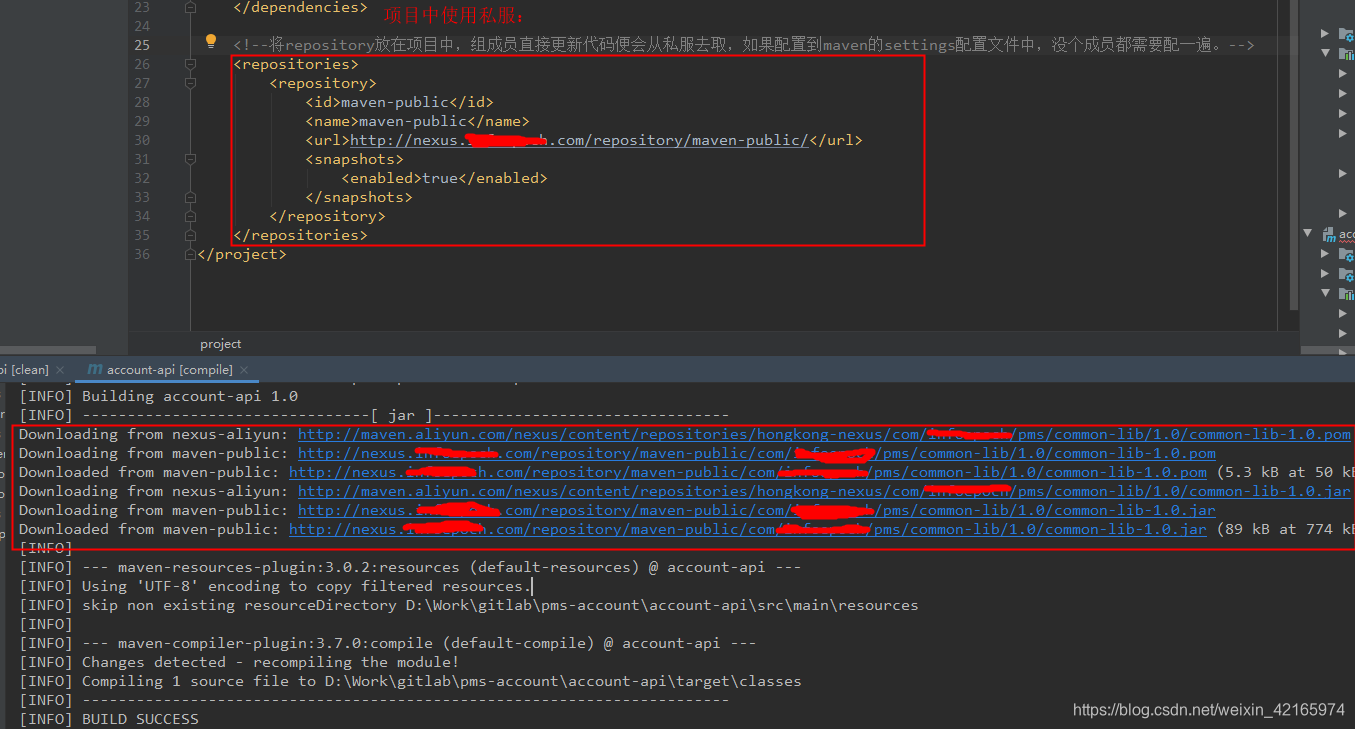This screenshot has width=1355, height=729.
Task: Open 'Downloaded from maven-public' common-lib-1.0.jar link
Action: click(748, 529)
